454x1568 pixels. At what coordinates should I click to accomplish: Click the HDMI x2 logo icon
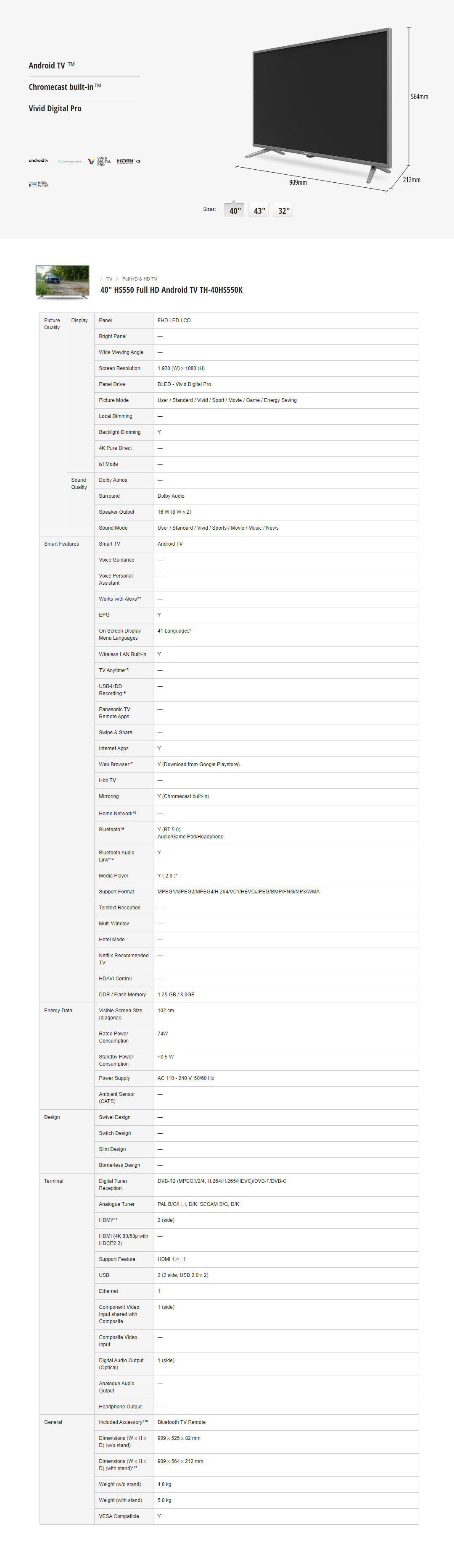pyautogui.click(x=129, y=161)
